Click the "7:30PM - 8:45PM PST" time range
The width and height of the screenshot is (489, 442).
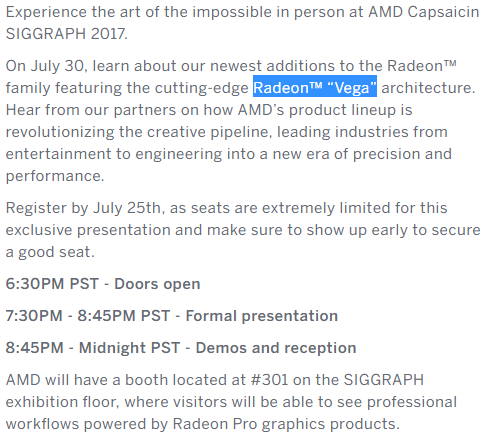click(88, 316)
